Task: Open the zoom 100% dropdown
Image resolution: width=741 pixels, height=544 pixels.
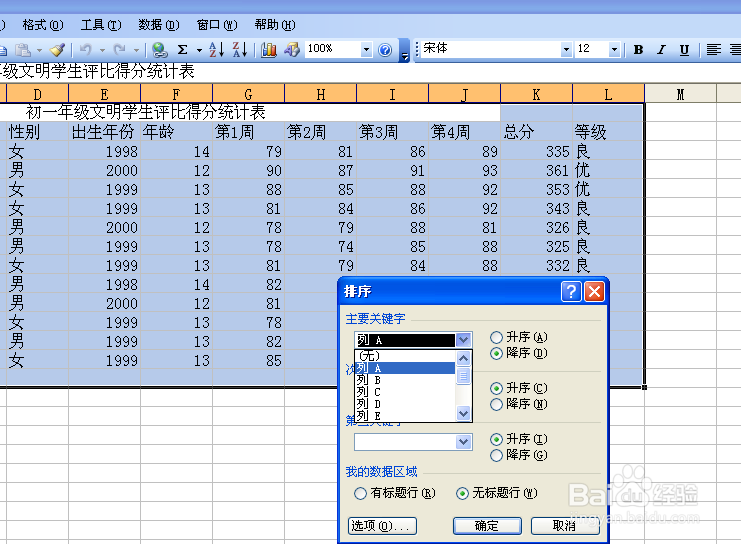Action: tap(366, 49)
